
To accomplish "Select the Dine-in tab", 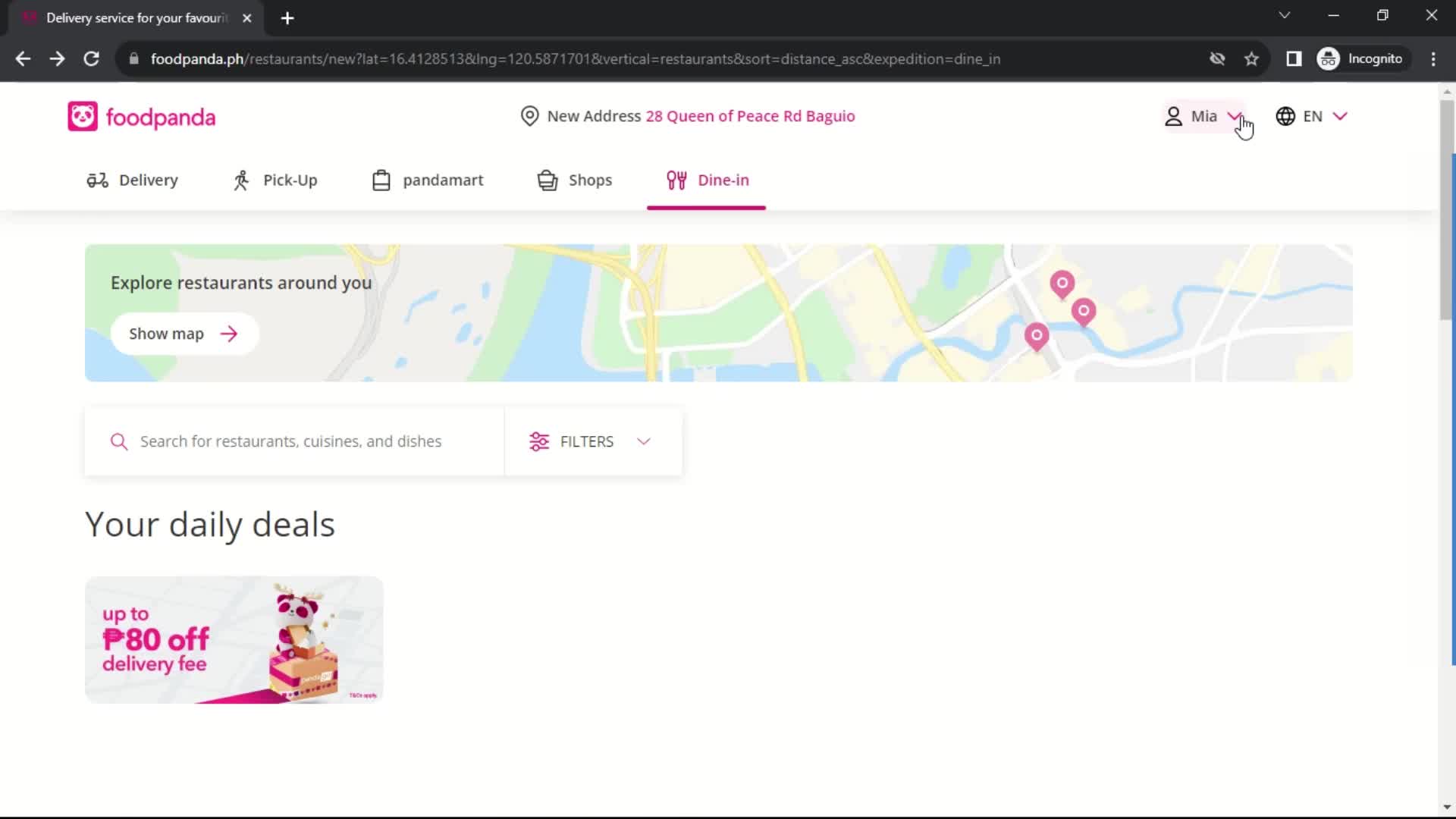I will coord(708,180).
